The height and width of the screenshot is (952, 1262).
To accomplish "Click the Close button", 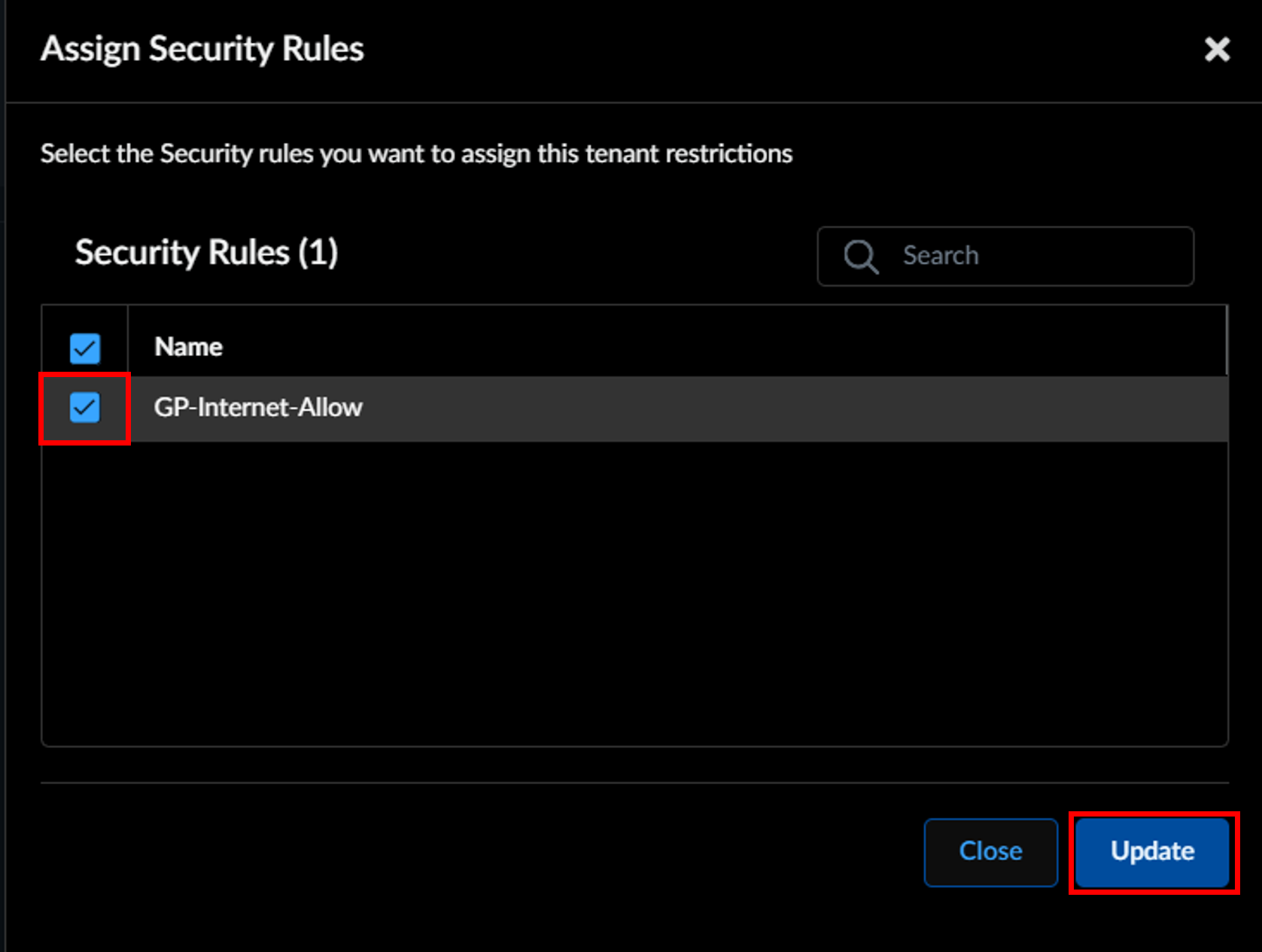I will point(990,852).
